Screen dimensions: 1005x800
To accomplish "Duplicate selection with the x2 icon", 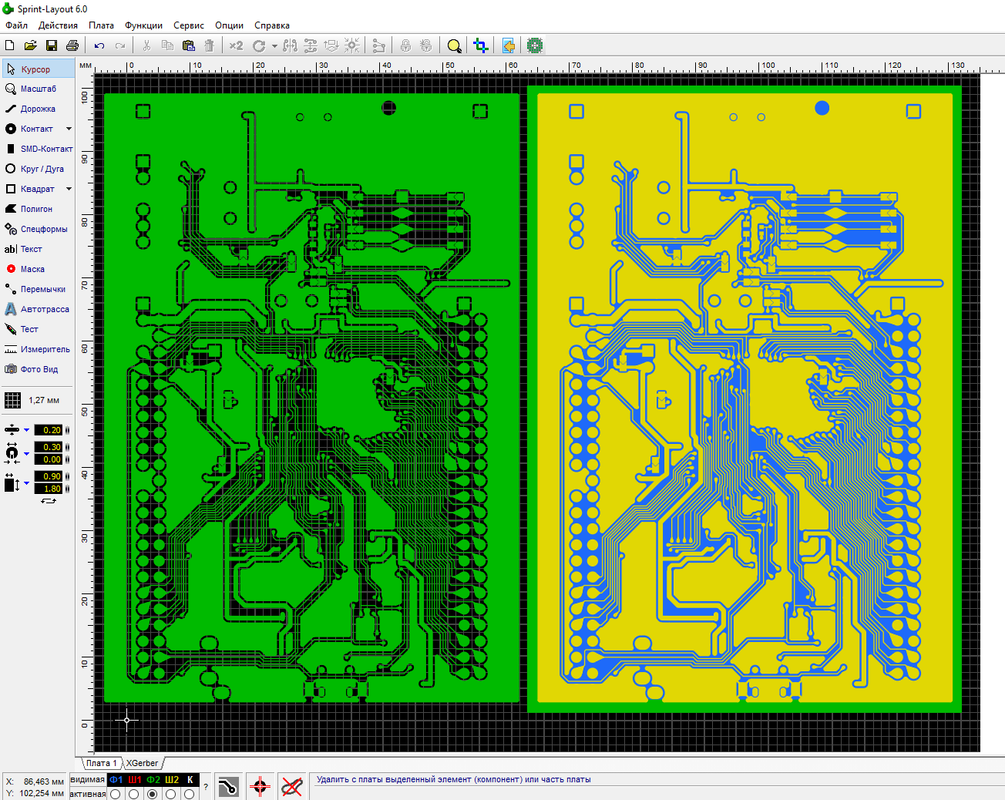I will [x=237, y=46].
